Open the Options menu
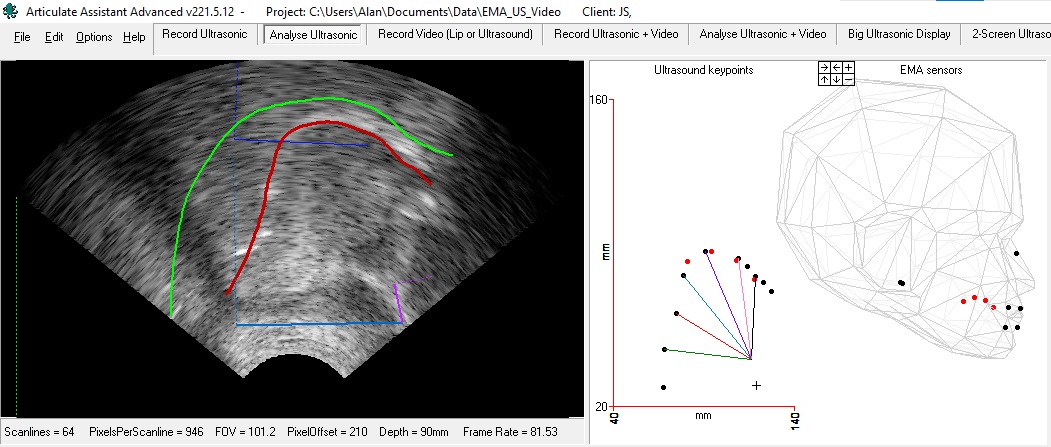Image resolution: width=1051 pixels, height=447 pixels. pyautogui.click(x=94, y=37)
